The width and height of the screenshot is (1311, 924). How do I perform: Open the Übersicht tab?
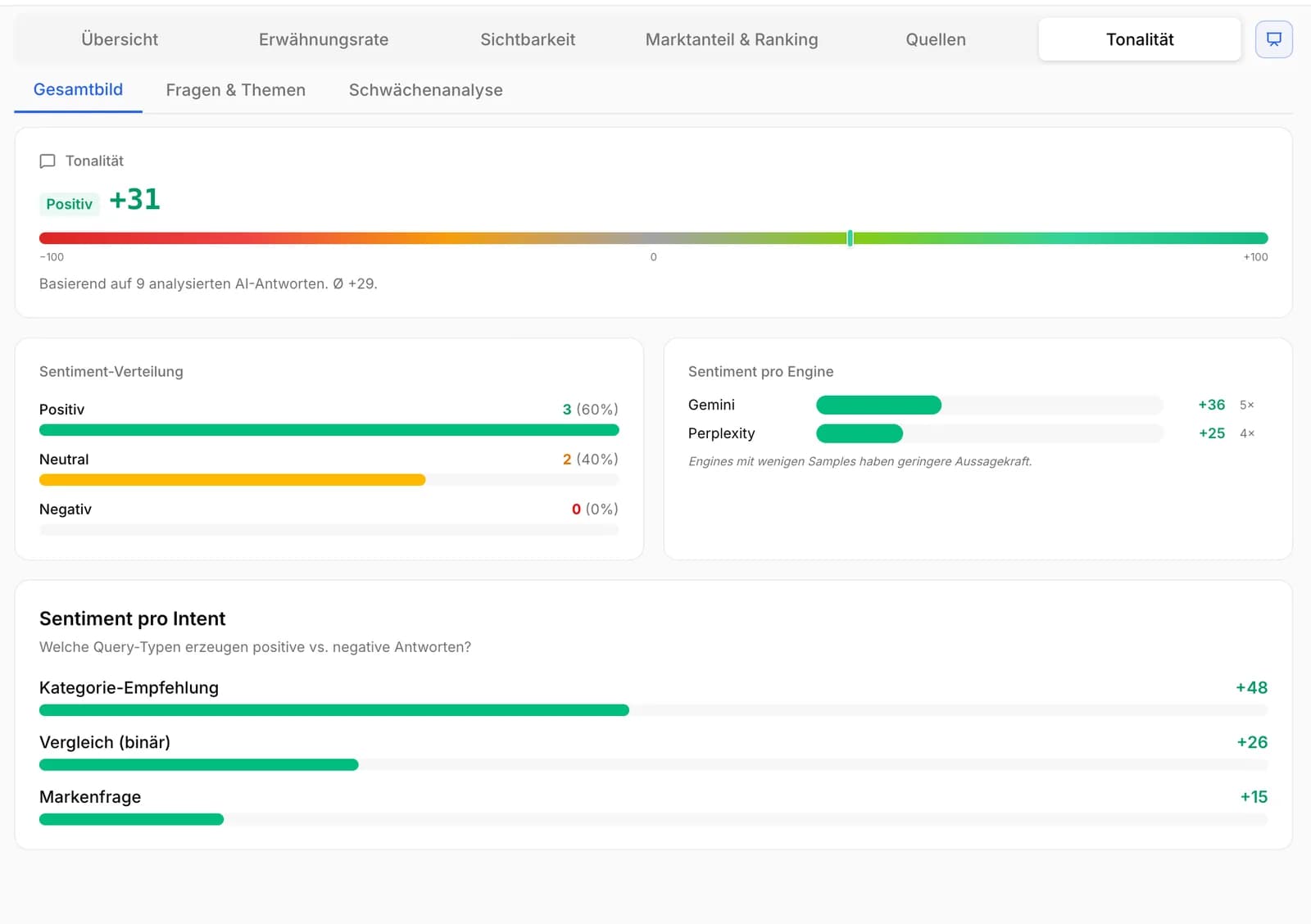[120, 39]
